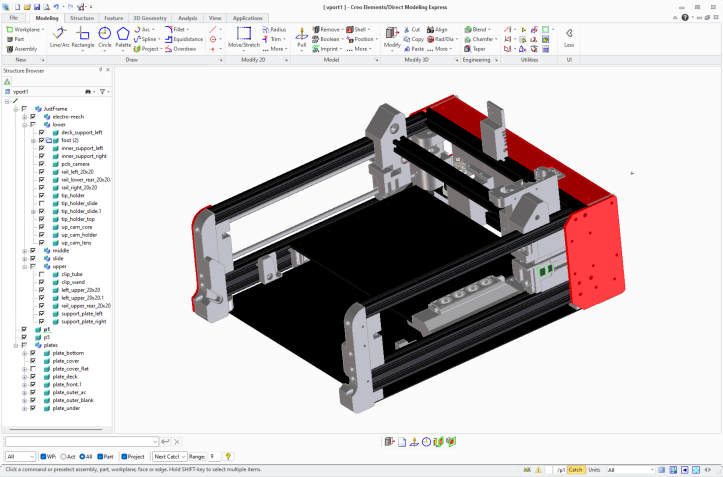The width and height of the screenshot is (723, 477).
Task: Collapse the lower assembly tree node
Action: click(24, 124)
